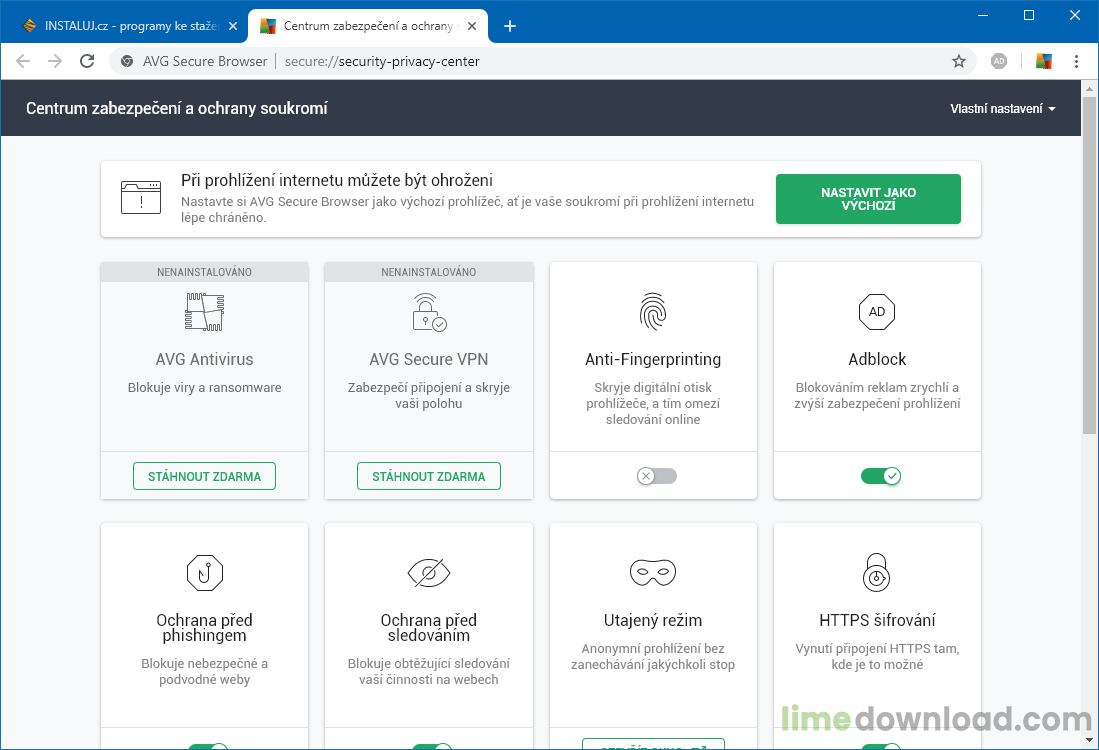Viewport: 1099px width, 750px height.
Task: Open the Vlastní nastavení dropdown
Action: pos(1002,108)
